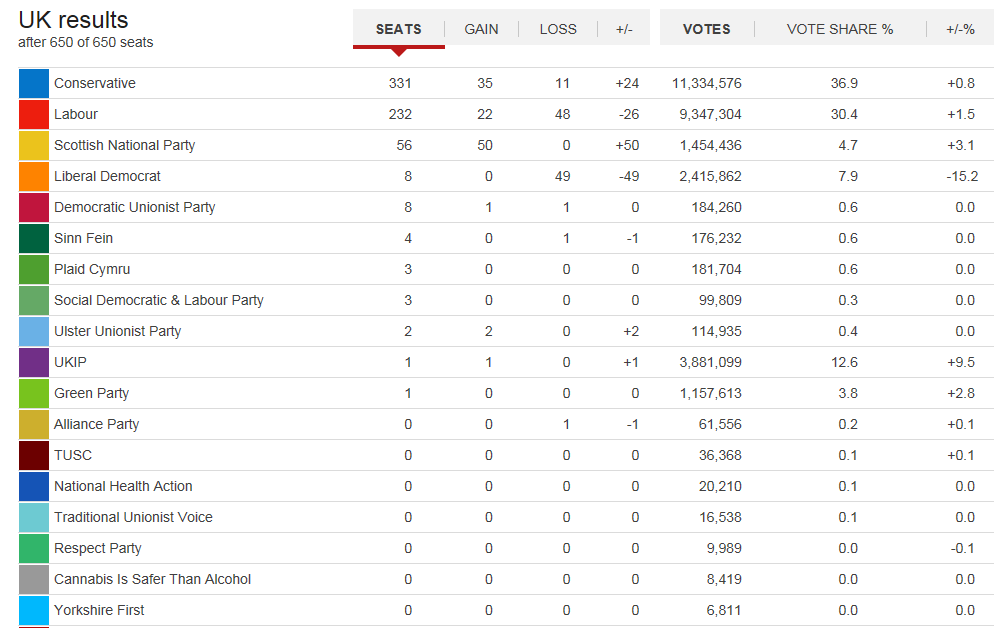The height and width of the screenshot is (628, 1002).
Task: Click the yellow Scottish National Party swatch
Action: point(34,145)
